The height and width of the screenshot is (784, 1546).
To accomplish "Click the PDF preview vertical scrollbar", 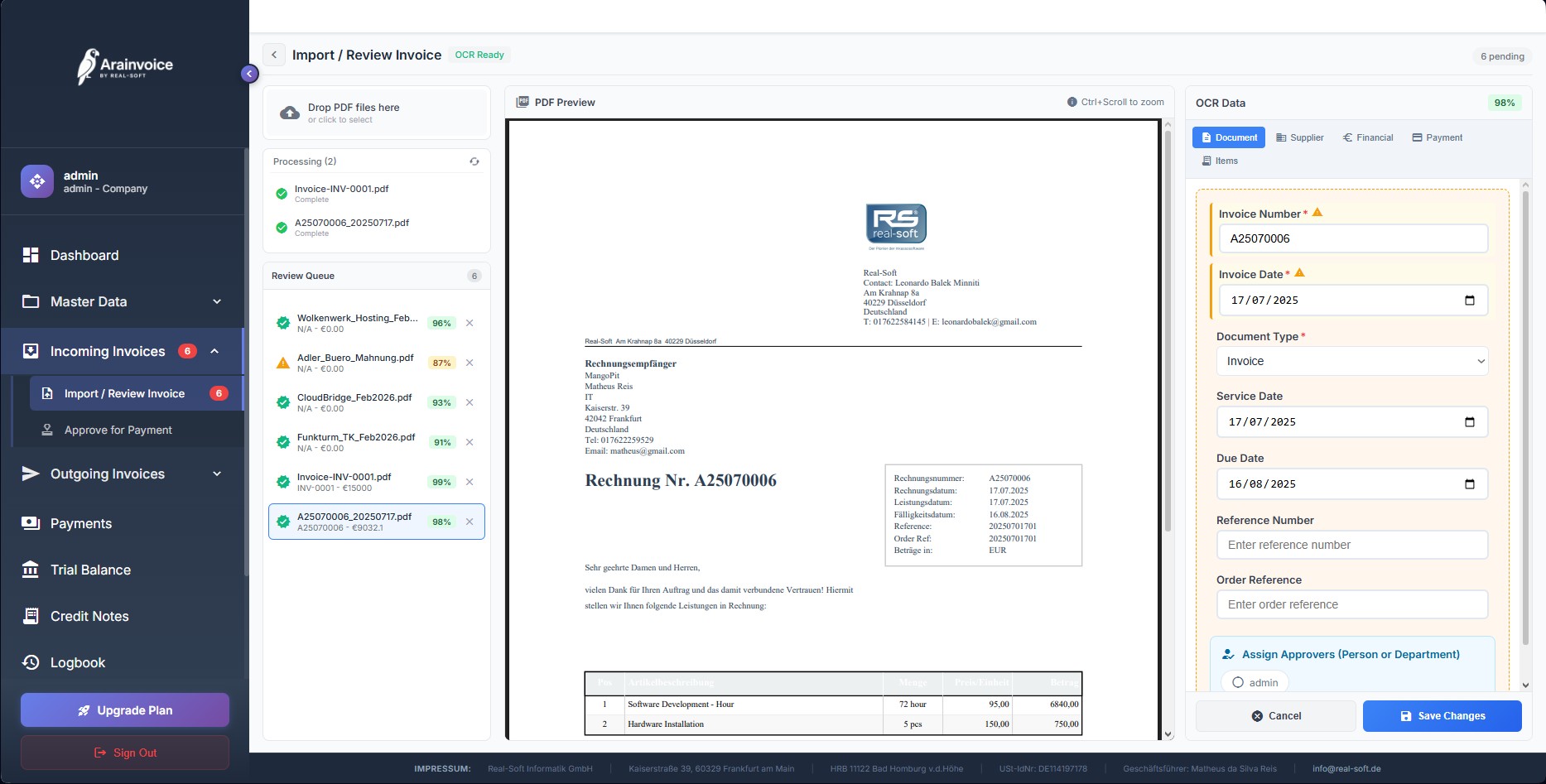I will tap(1168, 331).
